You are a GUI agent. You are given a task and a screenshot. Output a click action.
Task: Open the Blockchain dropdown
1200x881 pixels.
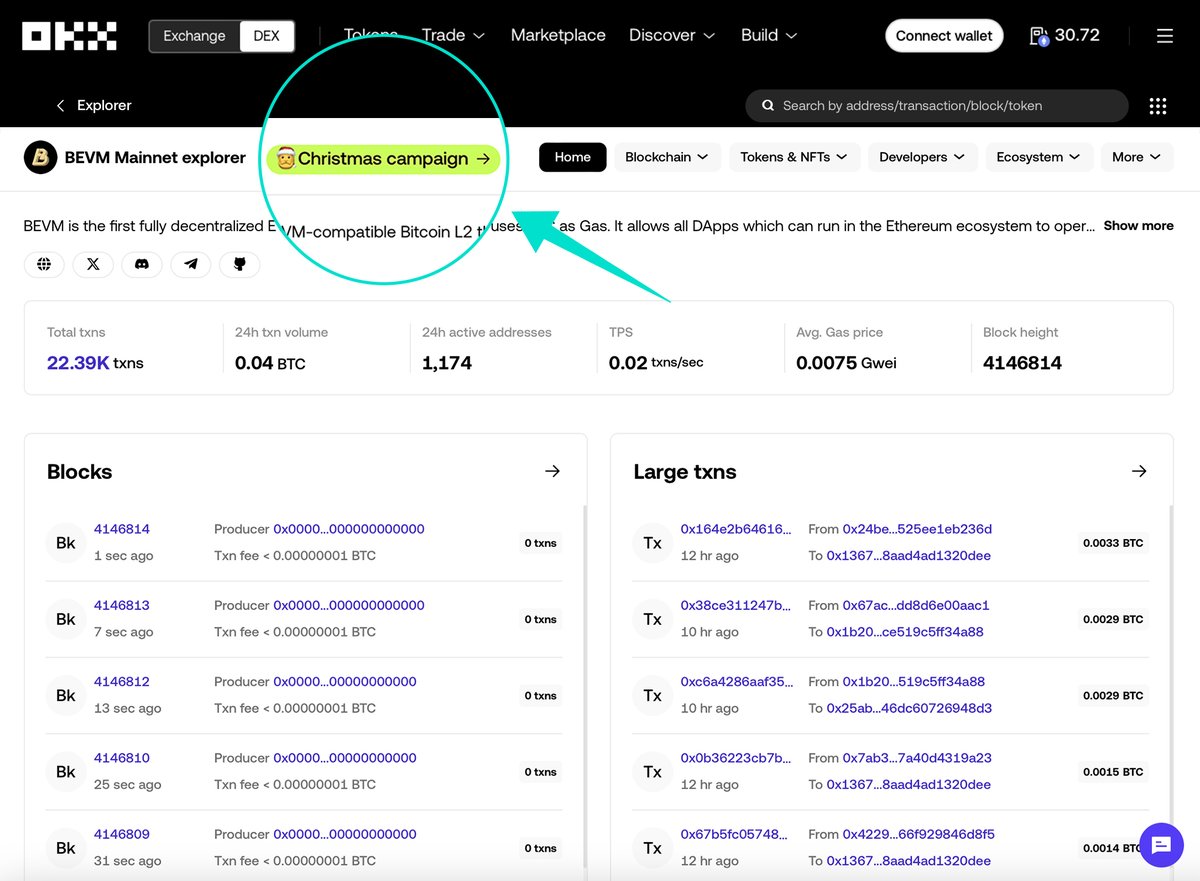tap(667, 157)
